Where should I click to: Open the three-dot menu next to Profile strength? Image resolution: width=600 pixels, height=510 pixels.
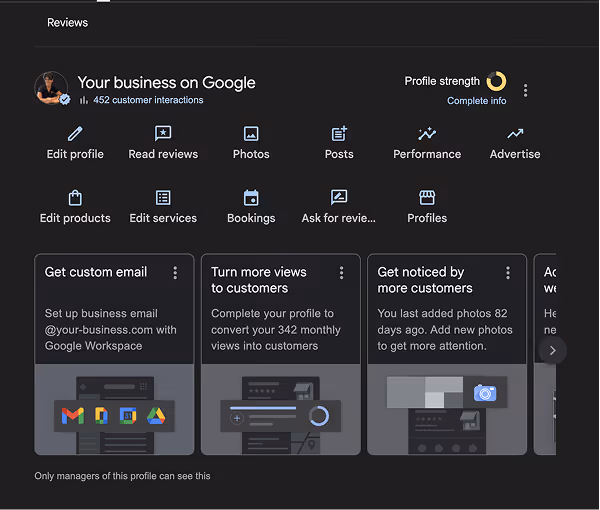click(525, 90)
